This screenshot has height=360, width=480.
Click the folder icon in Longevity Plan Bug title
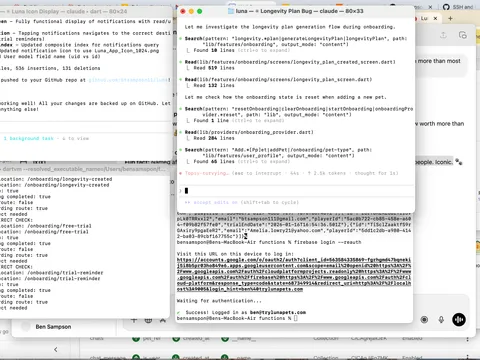coord(231,11)
